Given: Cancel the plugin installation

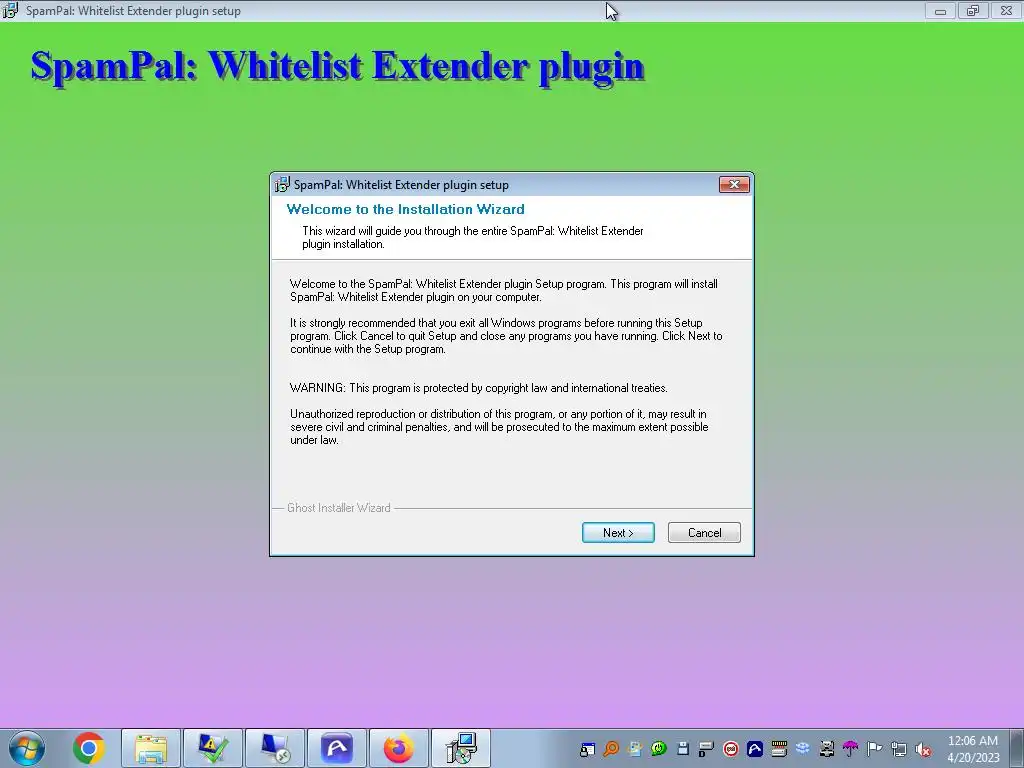Looking at the screenshot, I should pyautogui.click(x=704, y=533).
